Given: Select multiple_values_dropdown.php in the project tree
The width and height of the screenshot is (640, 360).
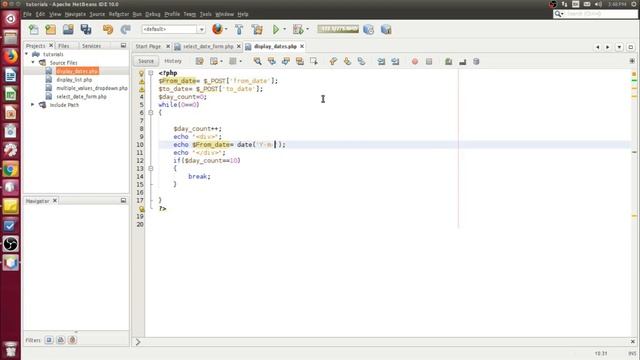Looking at the screenshot, I should coord(92,88).
